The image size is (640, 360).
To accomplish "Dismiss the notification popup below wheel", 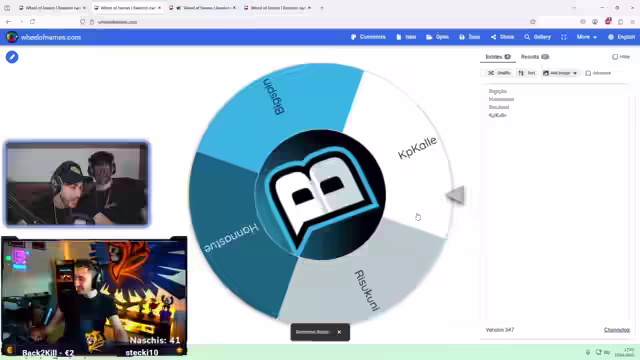I will [339, 332].
